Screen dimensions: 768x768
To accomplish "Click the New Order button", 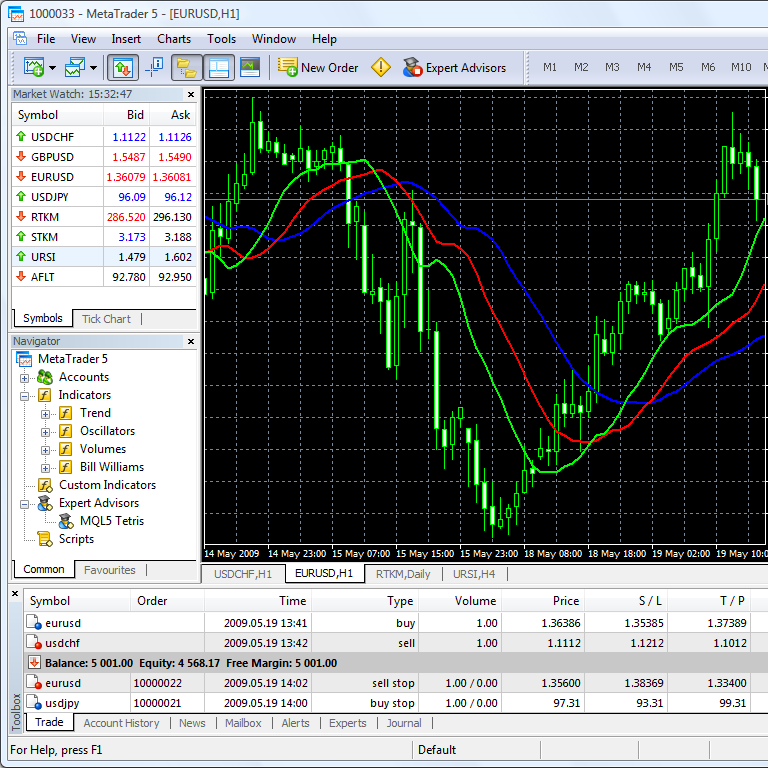I will [318, 68].
